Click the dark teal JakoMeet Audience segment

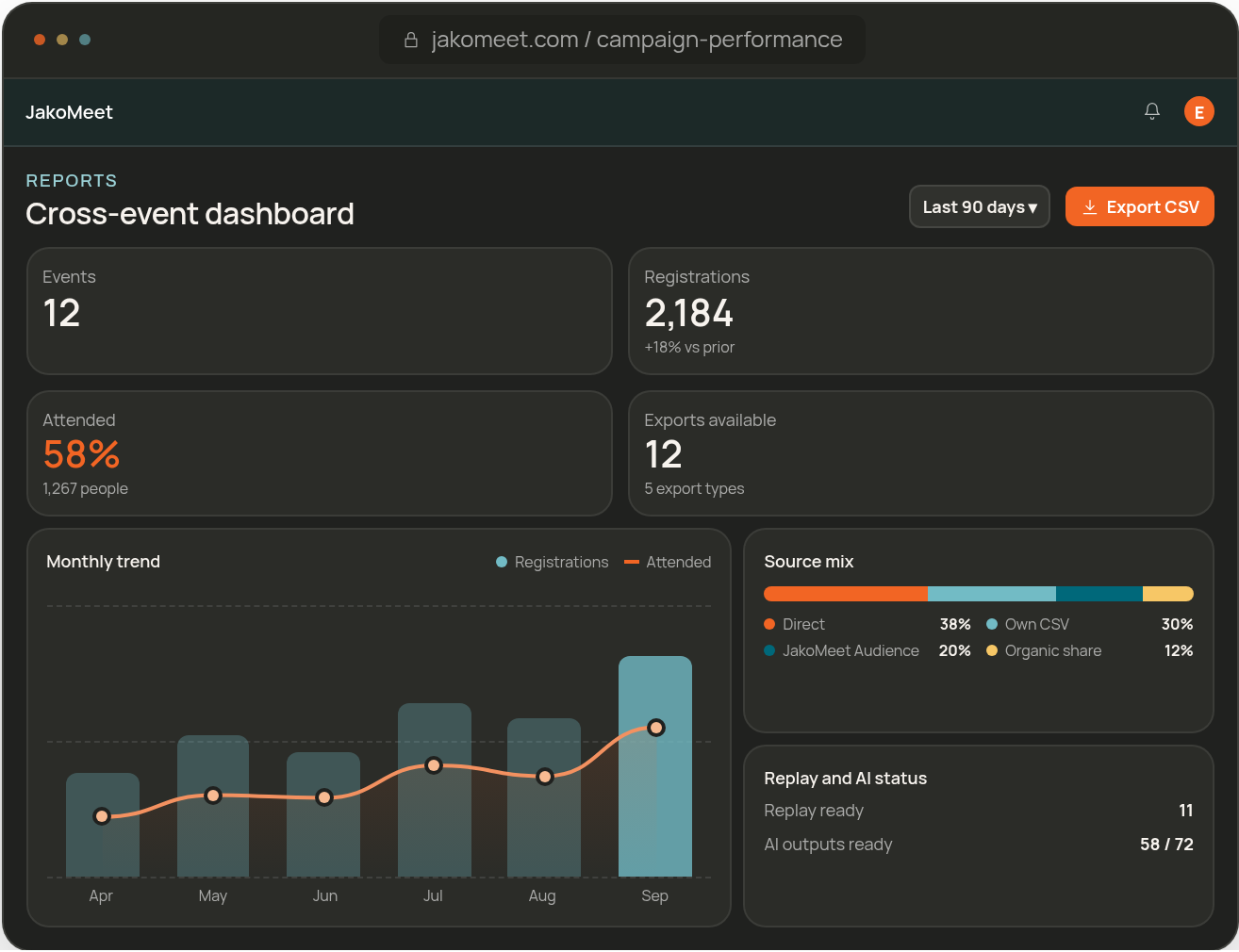(1099, 594)
